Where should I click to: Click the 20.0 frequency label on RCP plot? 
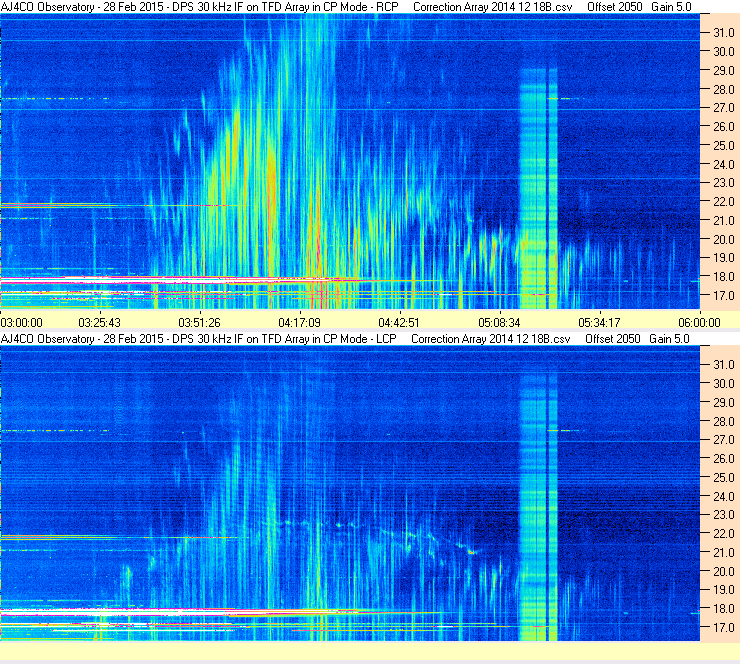click(x=724, y=239)
